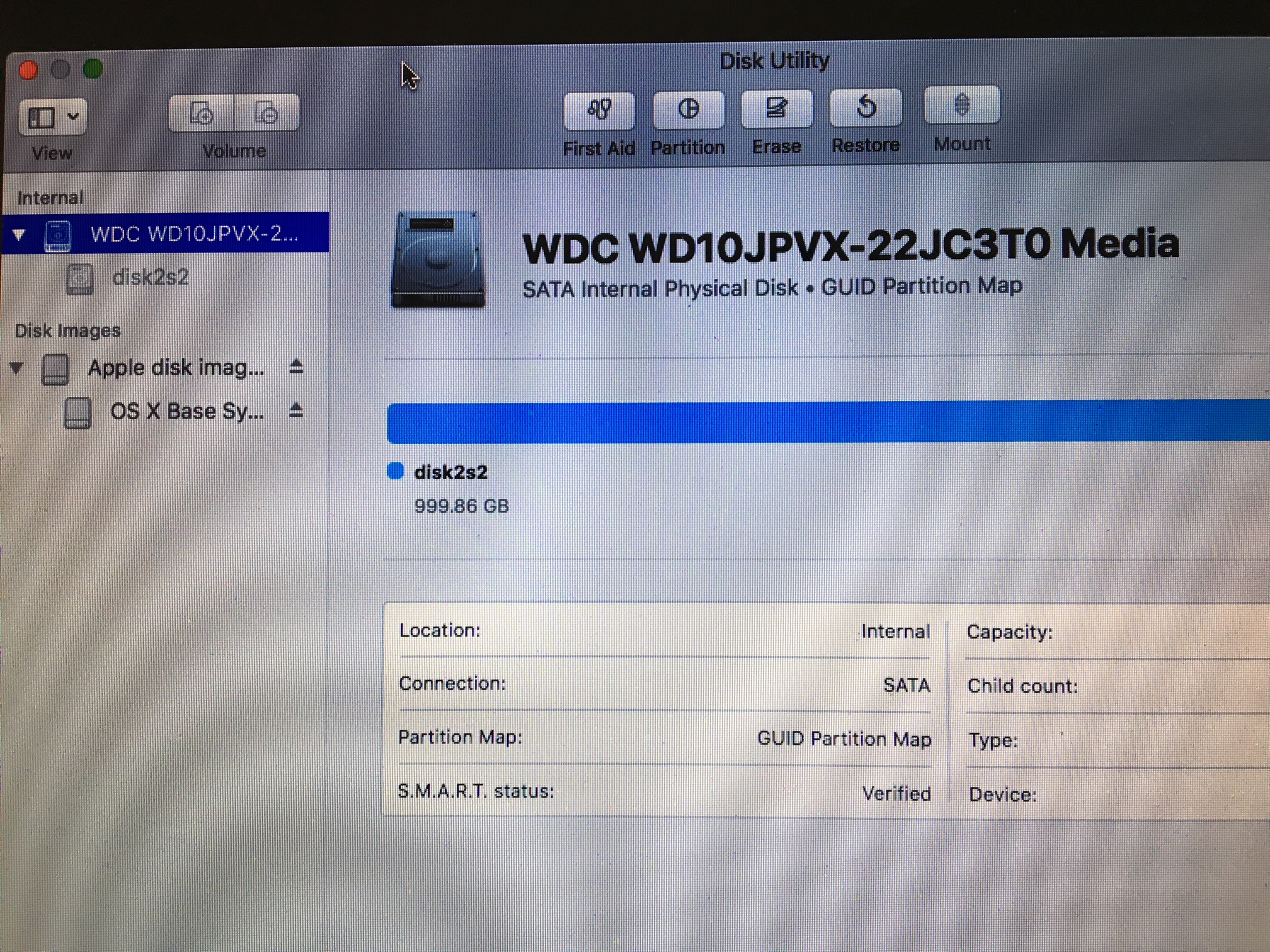
Task: Select OS X Base System in sidebar
Action: [186, 412]
